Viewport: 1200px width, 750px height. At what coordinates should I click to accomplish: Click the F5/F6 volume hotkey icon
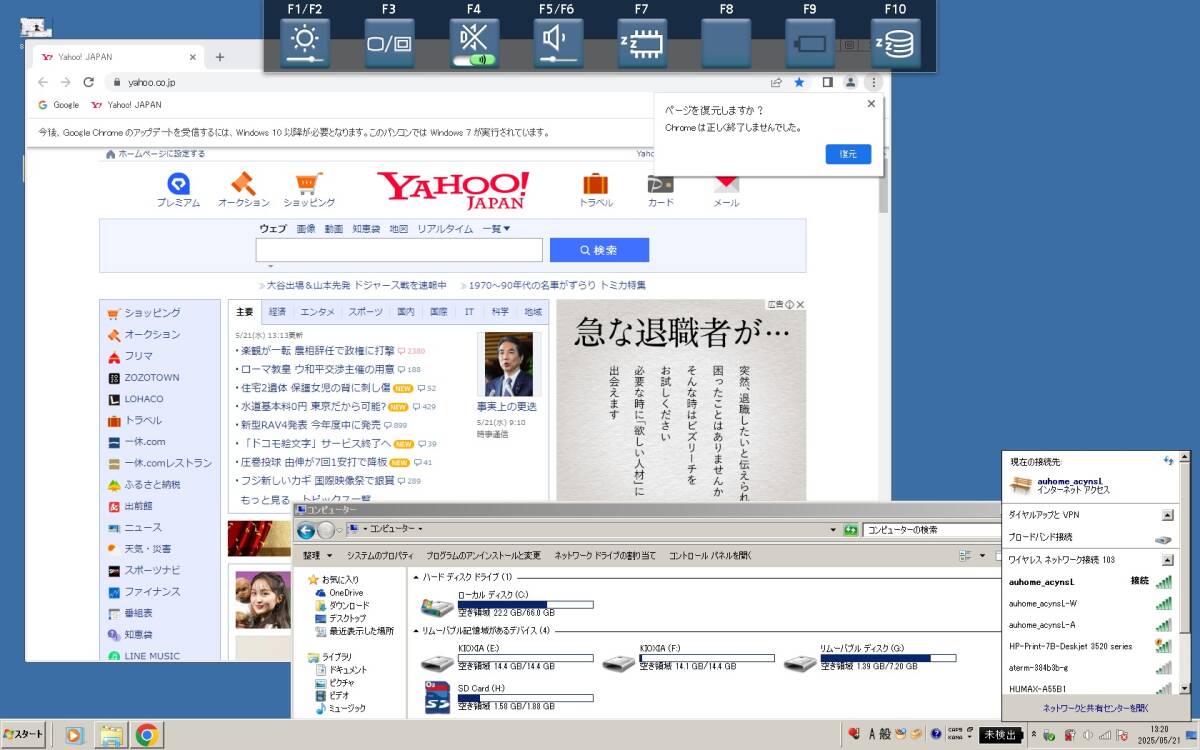coord(558,43)
